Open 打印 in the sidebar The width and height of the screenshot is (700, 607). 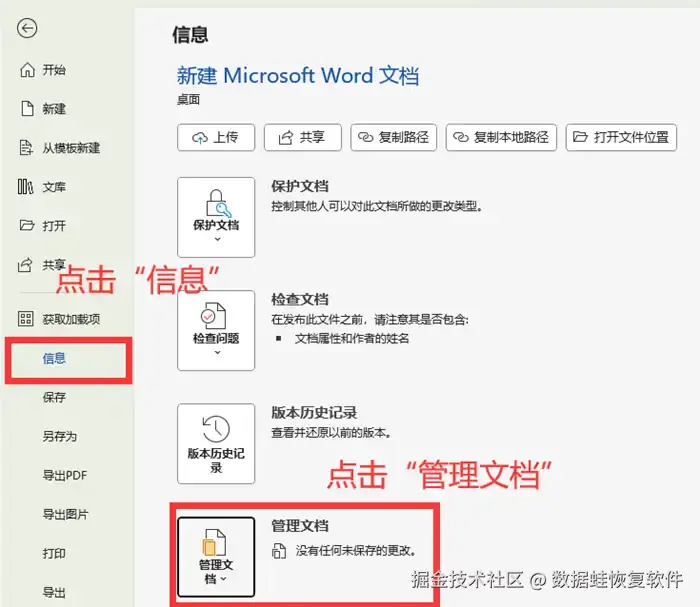54,553
